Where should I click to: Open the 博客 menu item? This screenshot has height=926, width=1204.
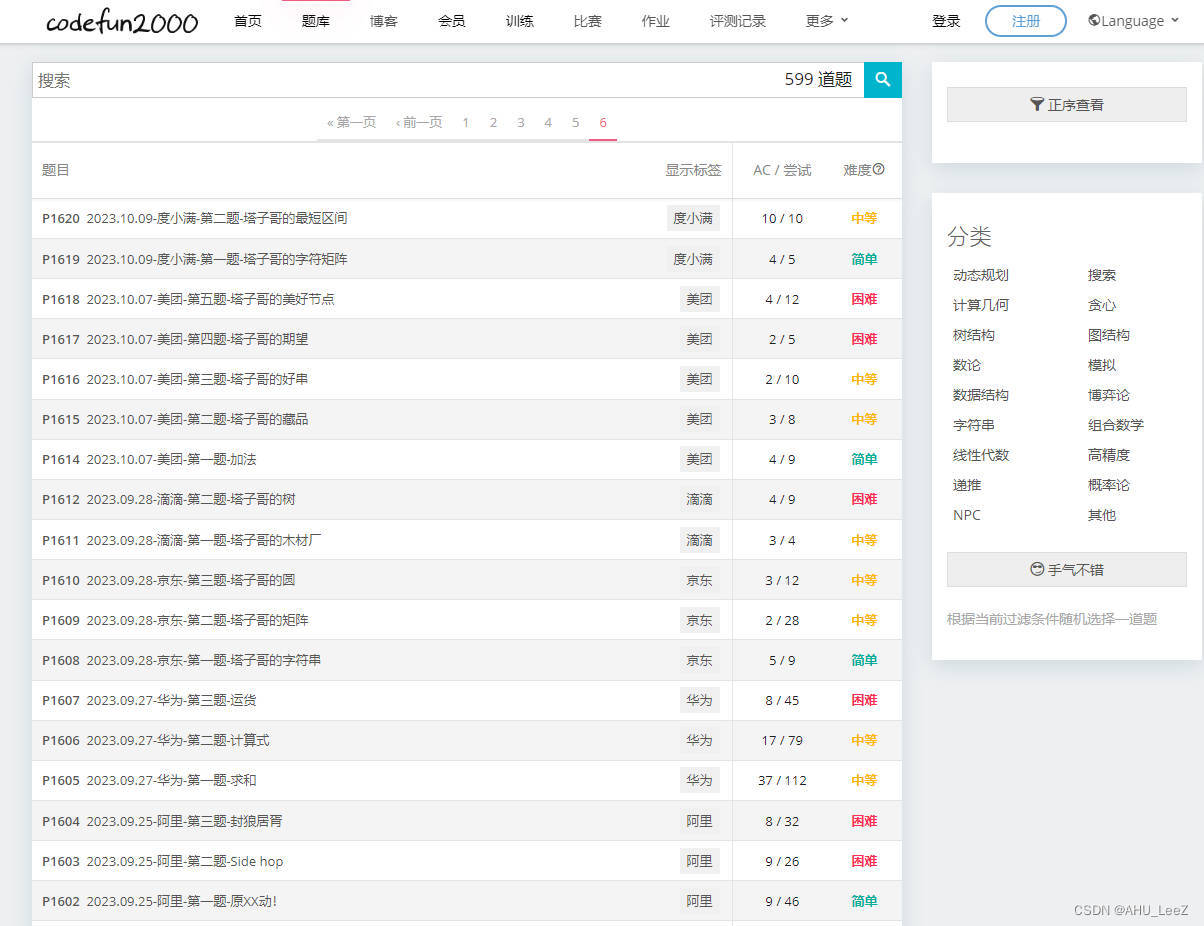tap(384, 21)
